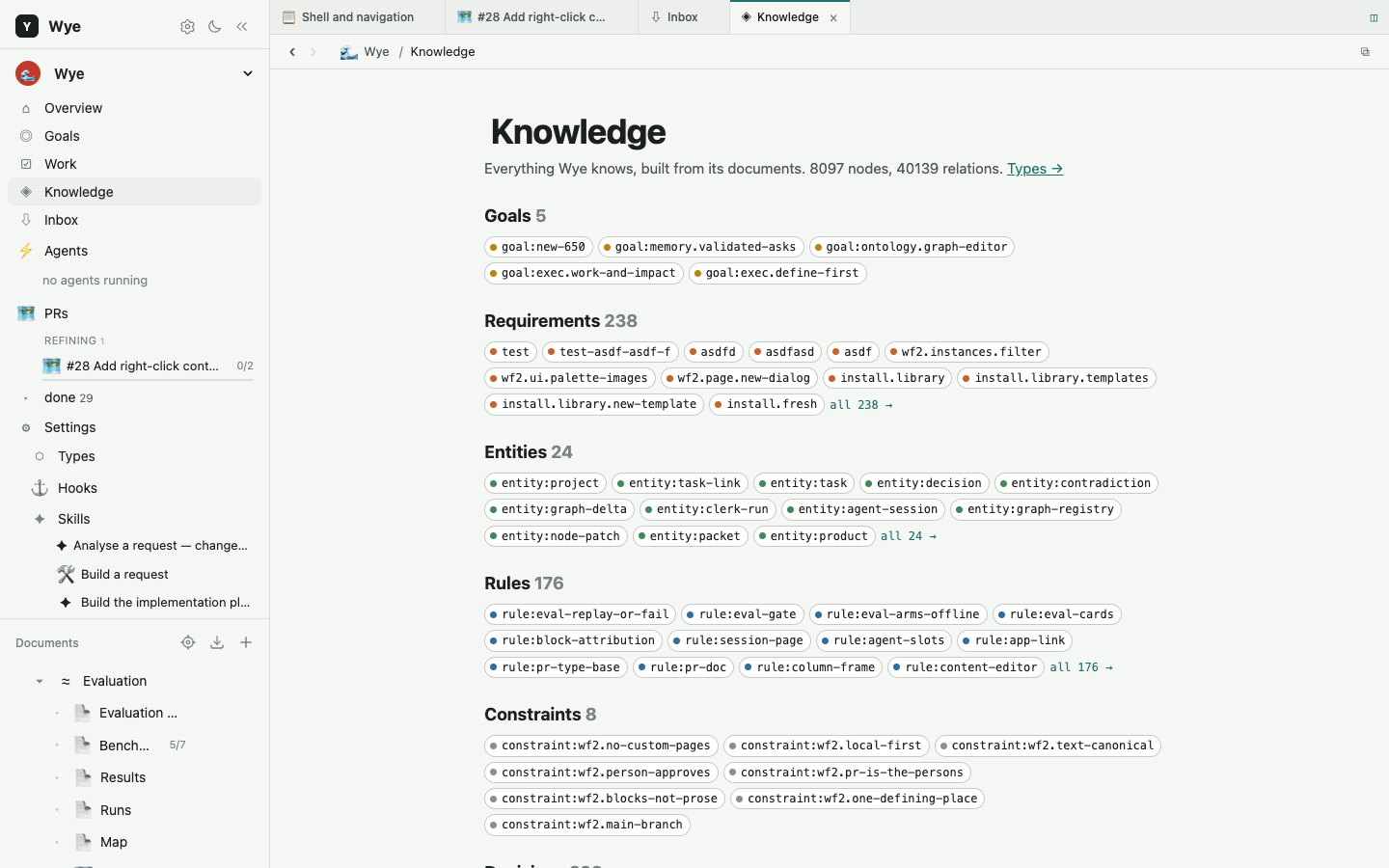Open the Types link
This screenshot has height=868, width=1389.
tap(1035, 169)
